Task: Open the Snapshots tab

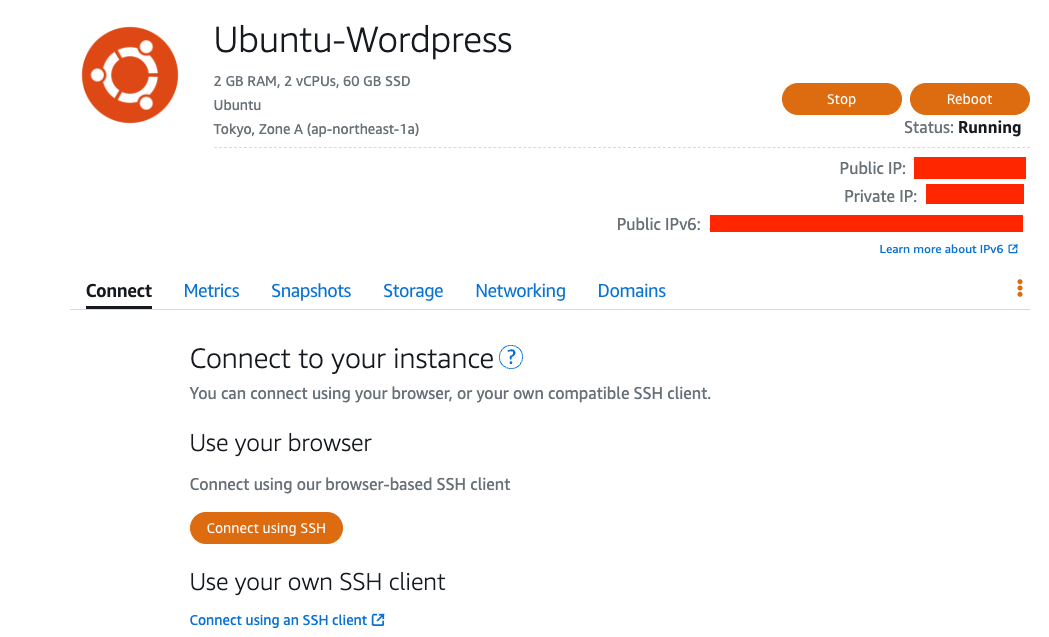Action: (x=311, y=291)
